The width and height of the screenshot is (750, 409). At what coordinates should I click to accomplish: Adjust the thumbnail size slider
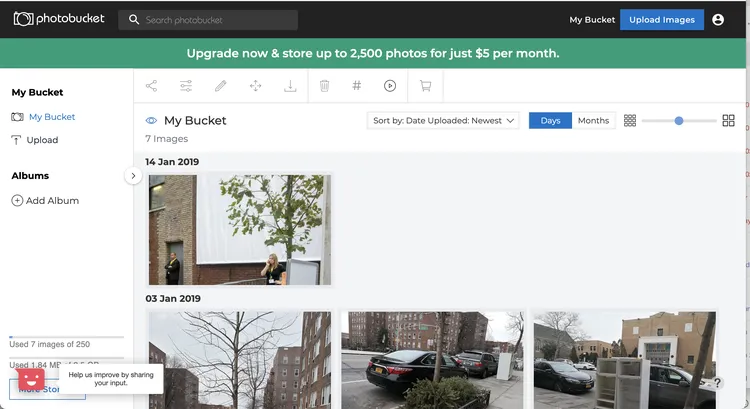(x=679, y=120)
